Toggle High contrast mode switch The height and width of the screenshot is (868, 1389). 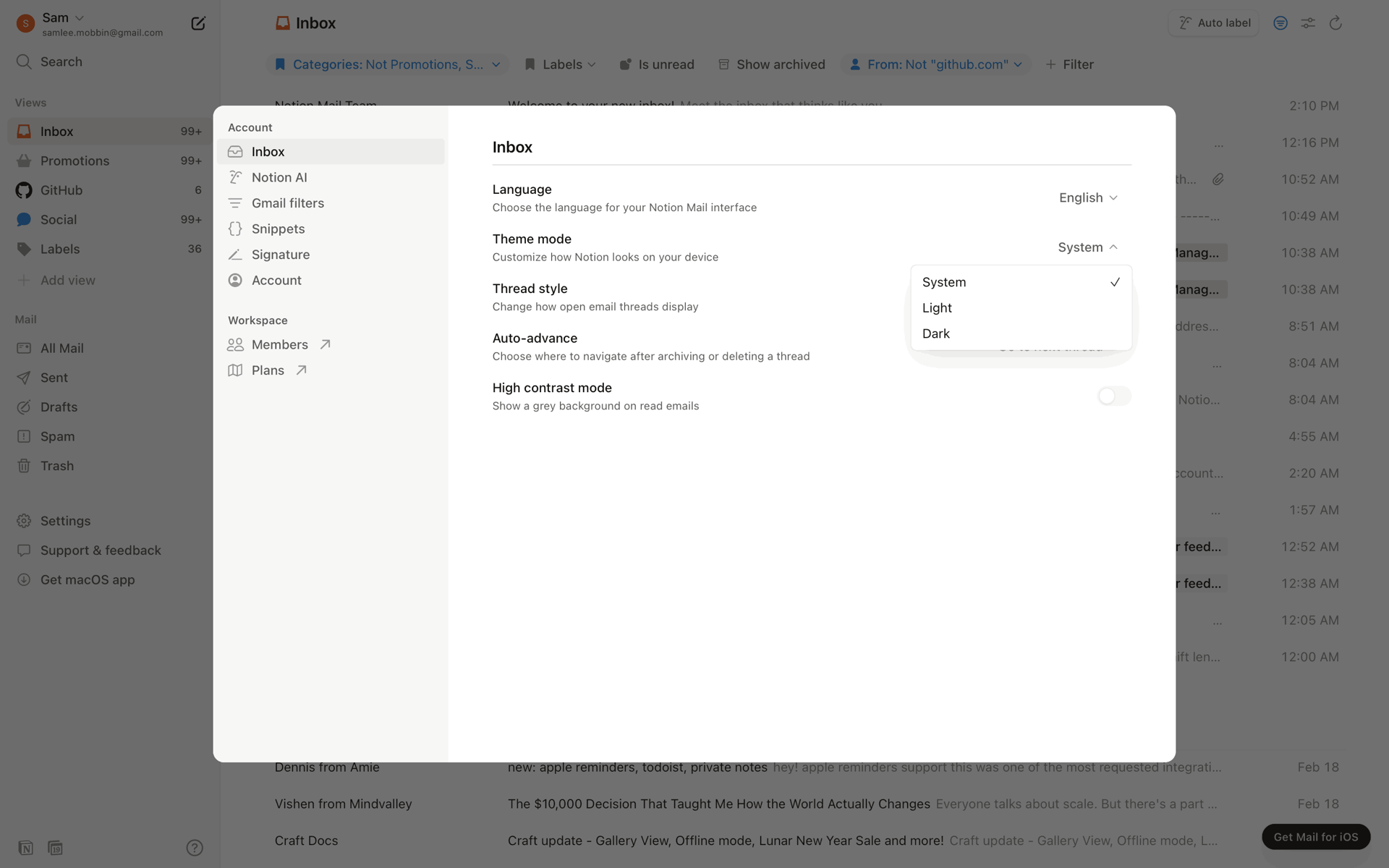pyautogui.click(x=1114, y=396)
